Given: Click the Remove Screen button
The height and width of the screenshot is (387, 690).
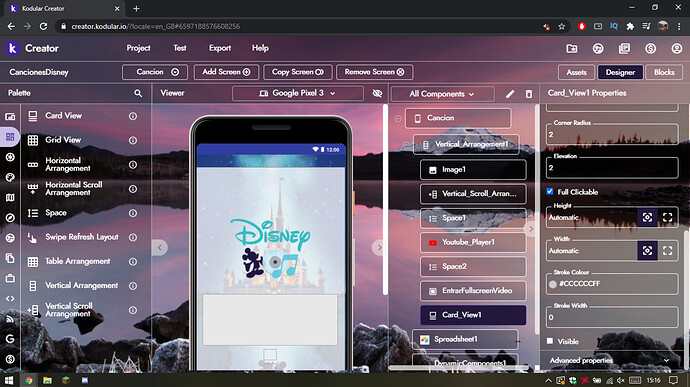Looking at the screenshot, I should (x=374, y=72).
